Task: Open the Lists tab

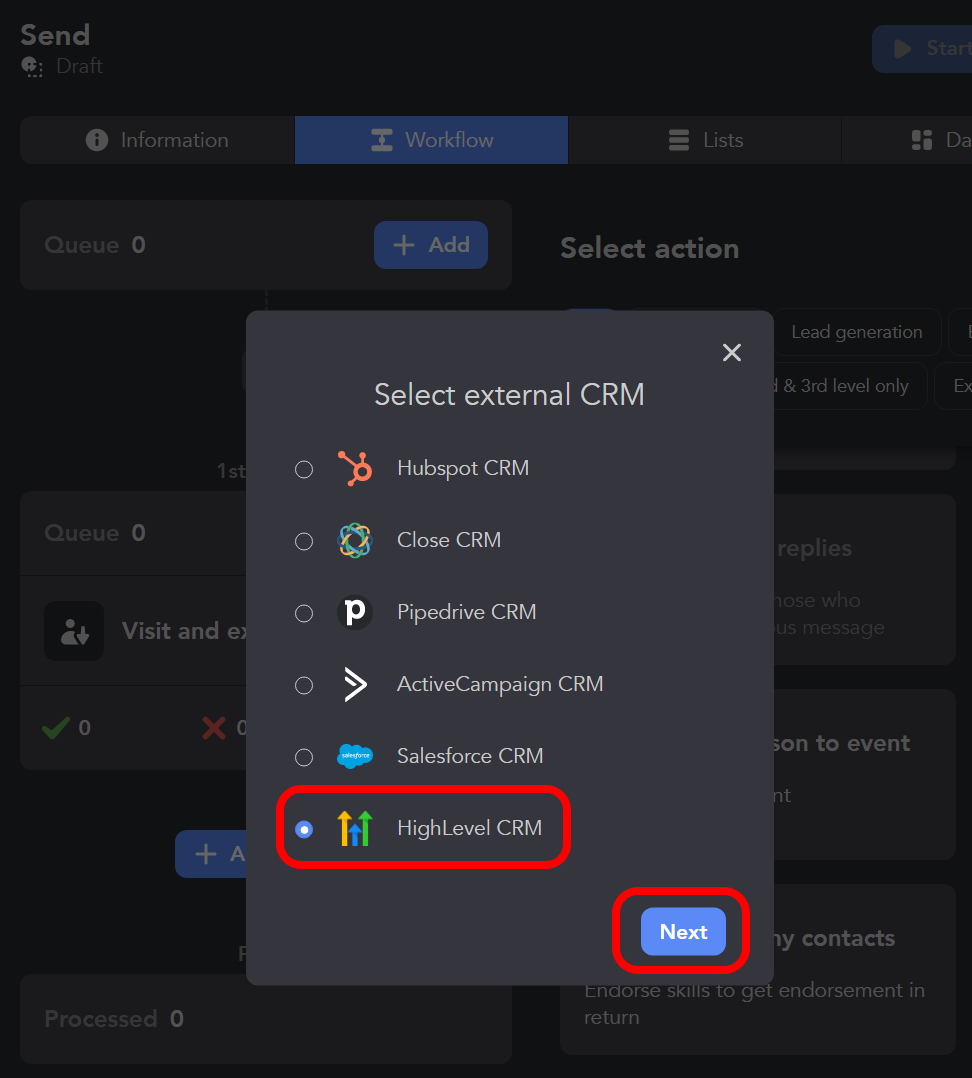Action: click(705, 140)
